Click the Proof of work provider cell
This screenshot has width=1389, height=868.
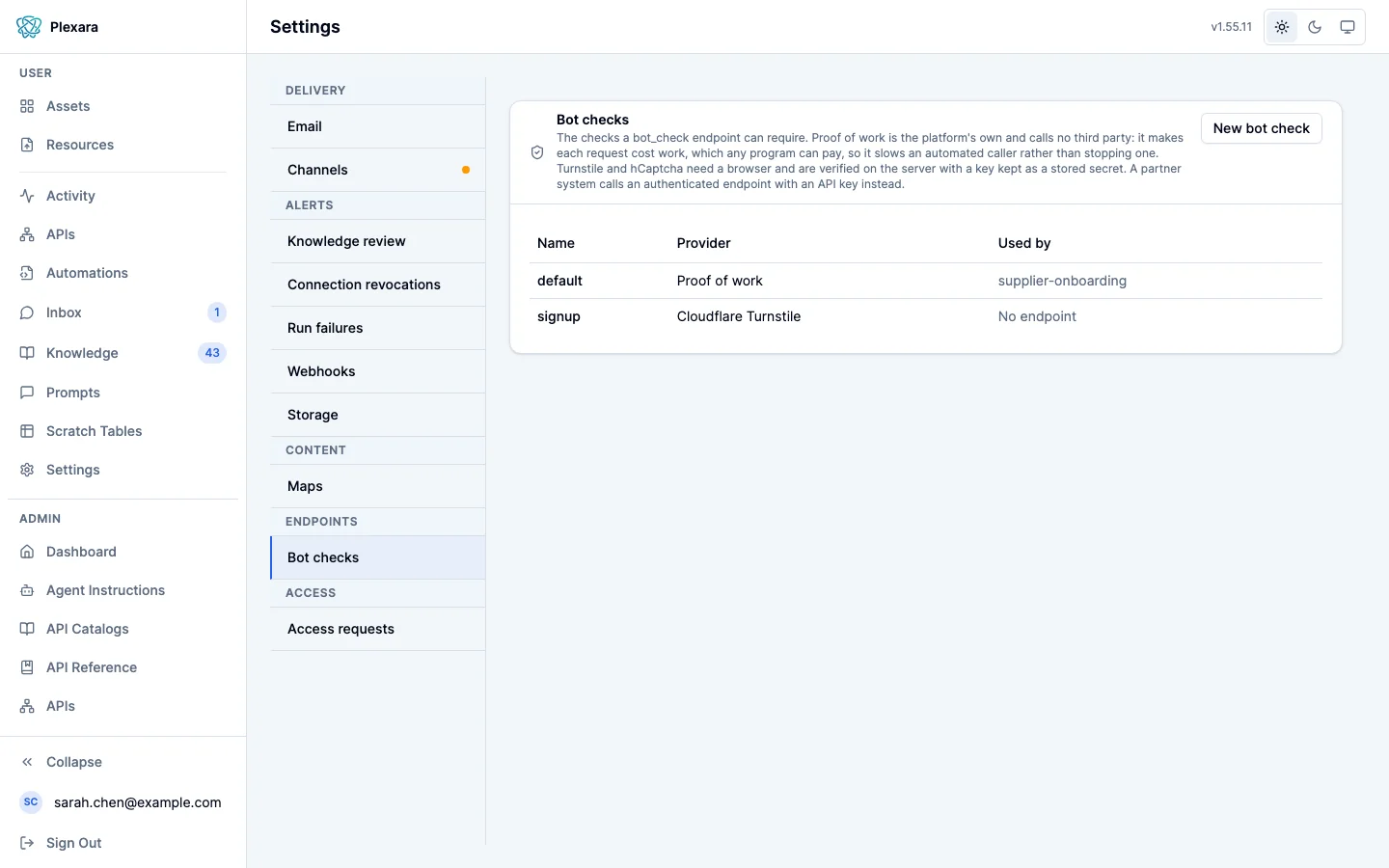point(720,281)
